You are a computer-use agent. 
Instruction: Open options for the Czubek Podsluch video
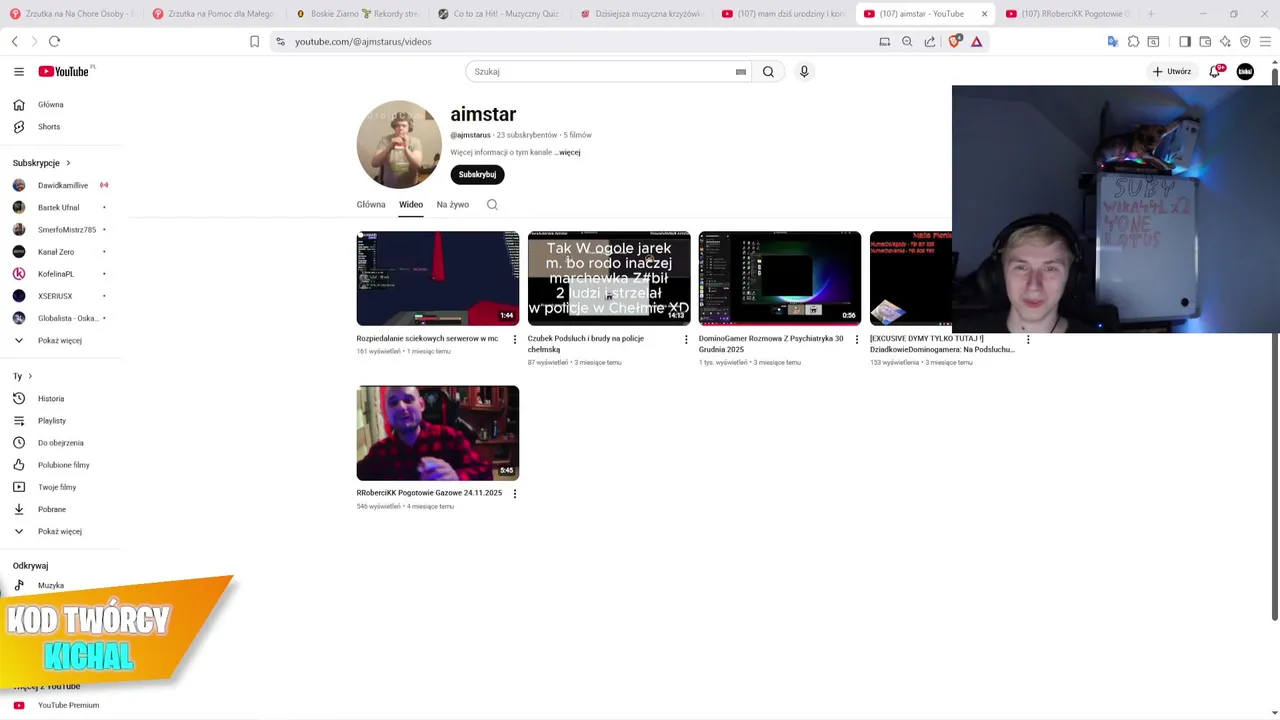pyautogui.click(x=686, y=339)
